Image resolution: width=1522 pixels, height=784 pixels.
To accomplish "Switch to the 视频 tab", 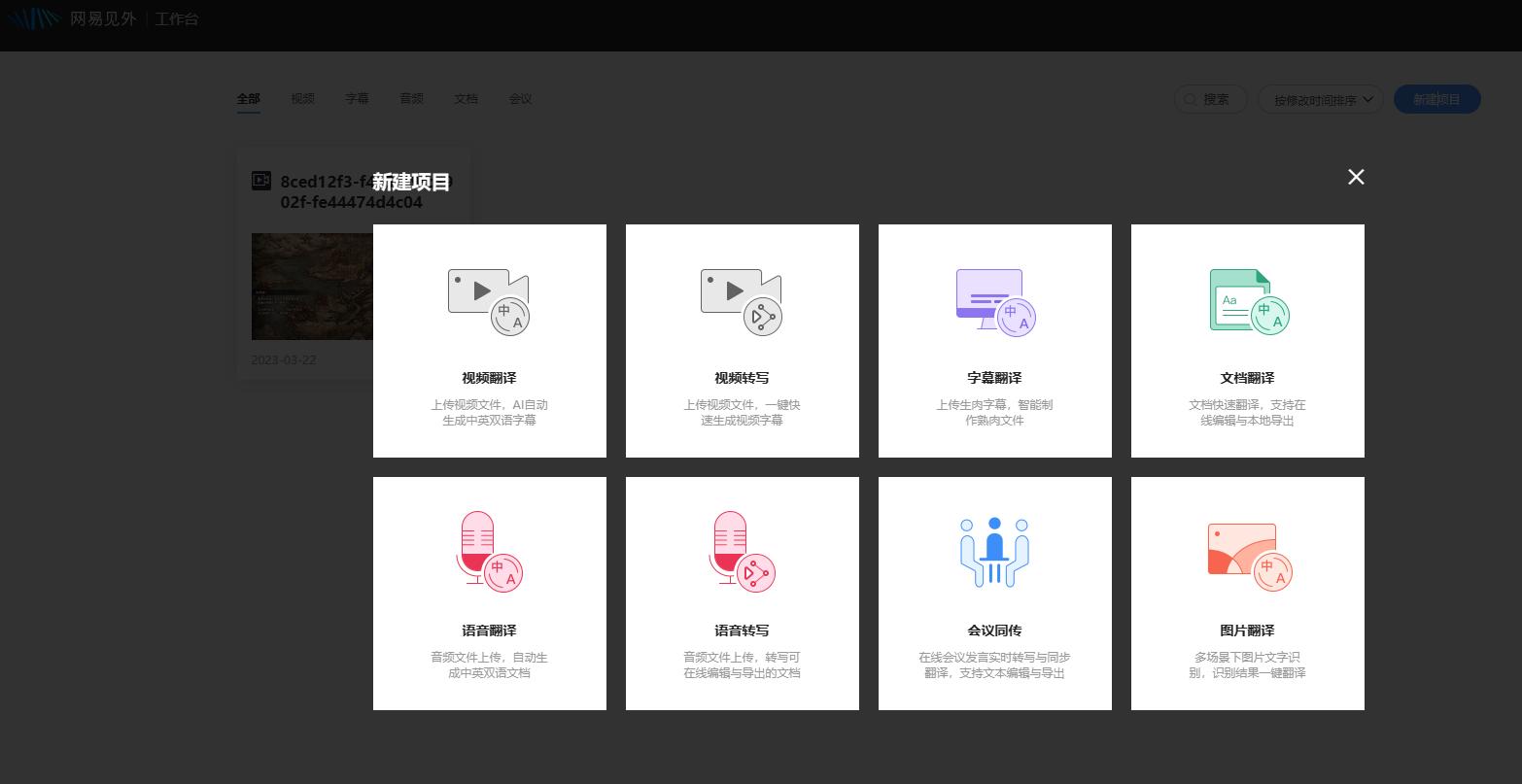I will (x=302, y=98).
